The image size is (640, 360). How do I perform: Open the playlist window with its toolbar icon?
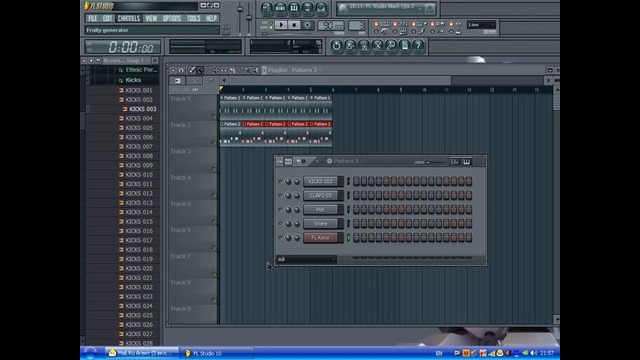267,8
